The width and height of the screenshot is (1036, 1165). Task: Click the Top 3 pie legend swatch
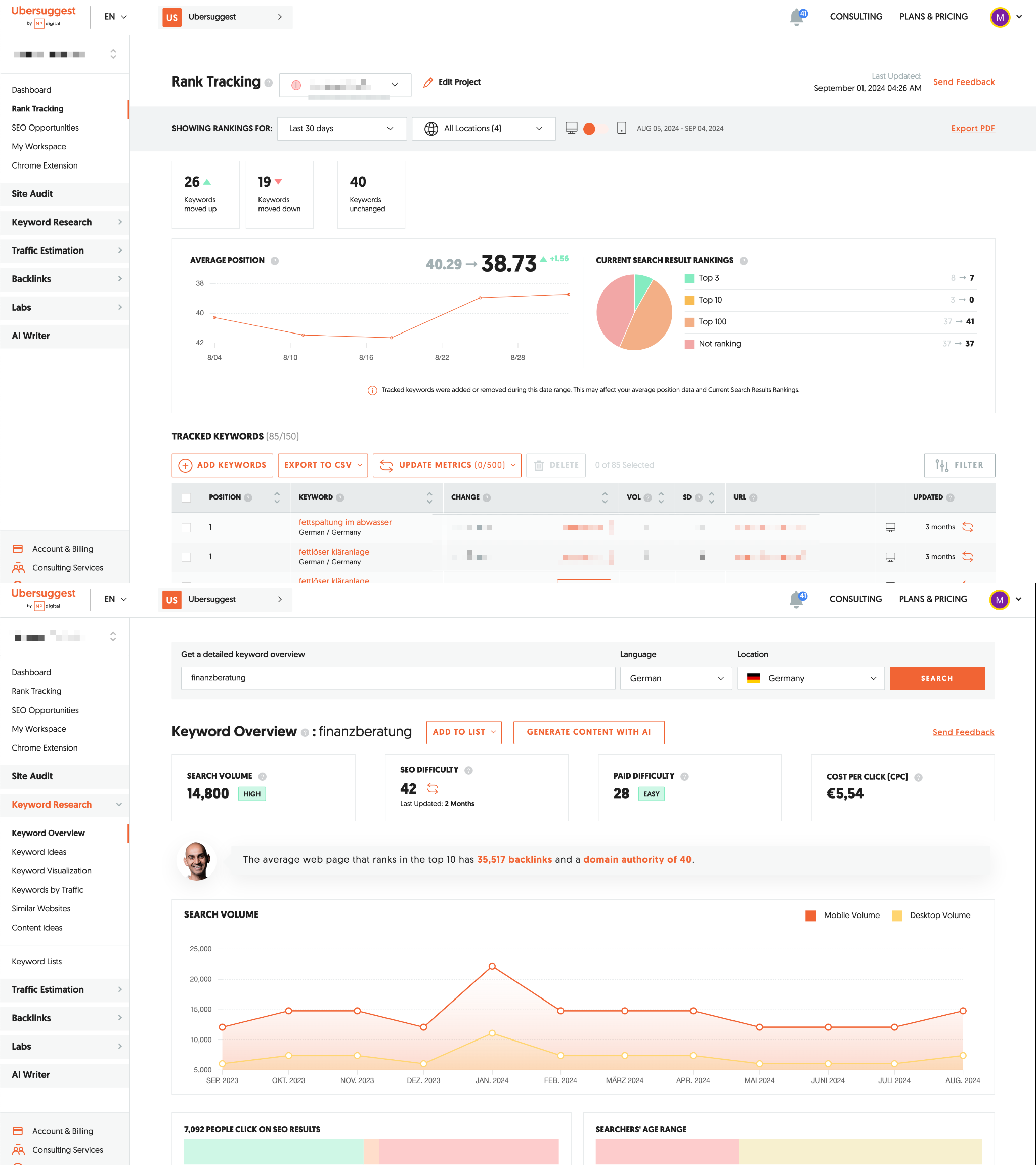(689, 278)
